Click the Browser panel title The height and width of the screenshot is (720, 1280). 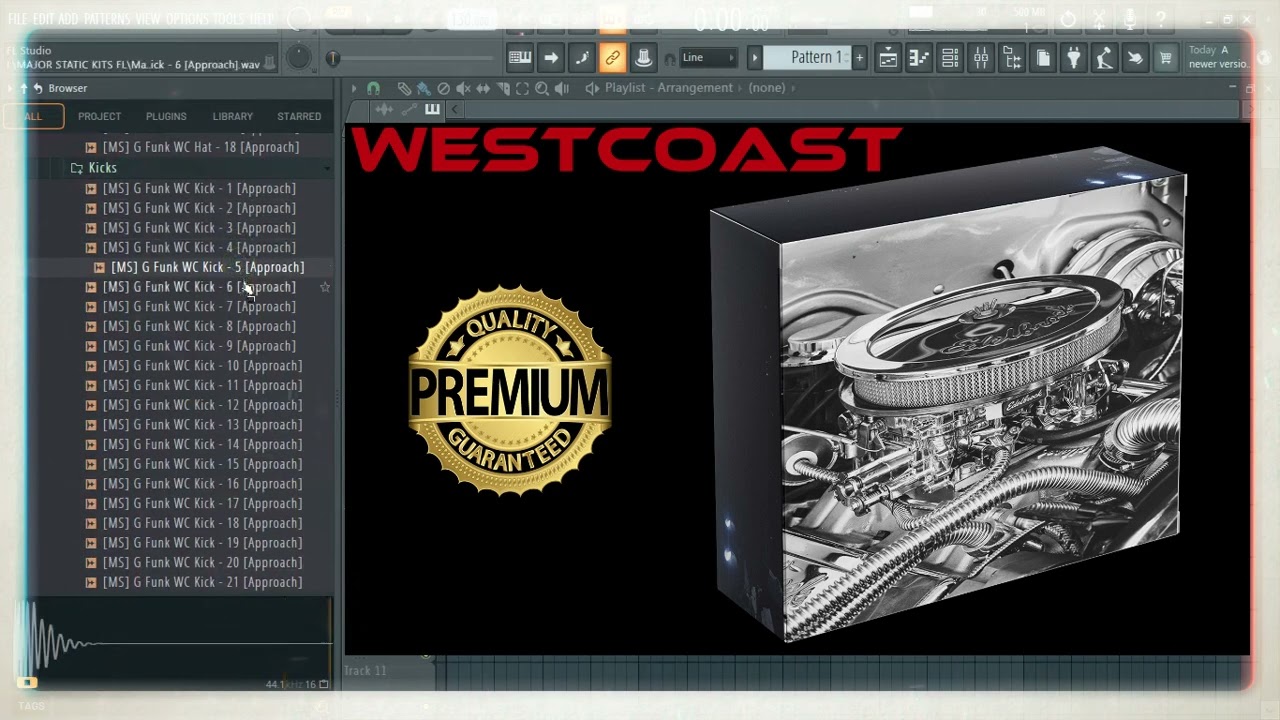pyautogui.click(x=68, y=88)
